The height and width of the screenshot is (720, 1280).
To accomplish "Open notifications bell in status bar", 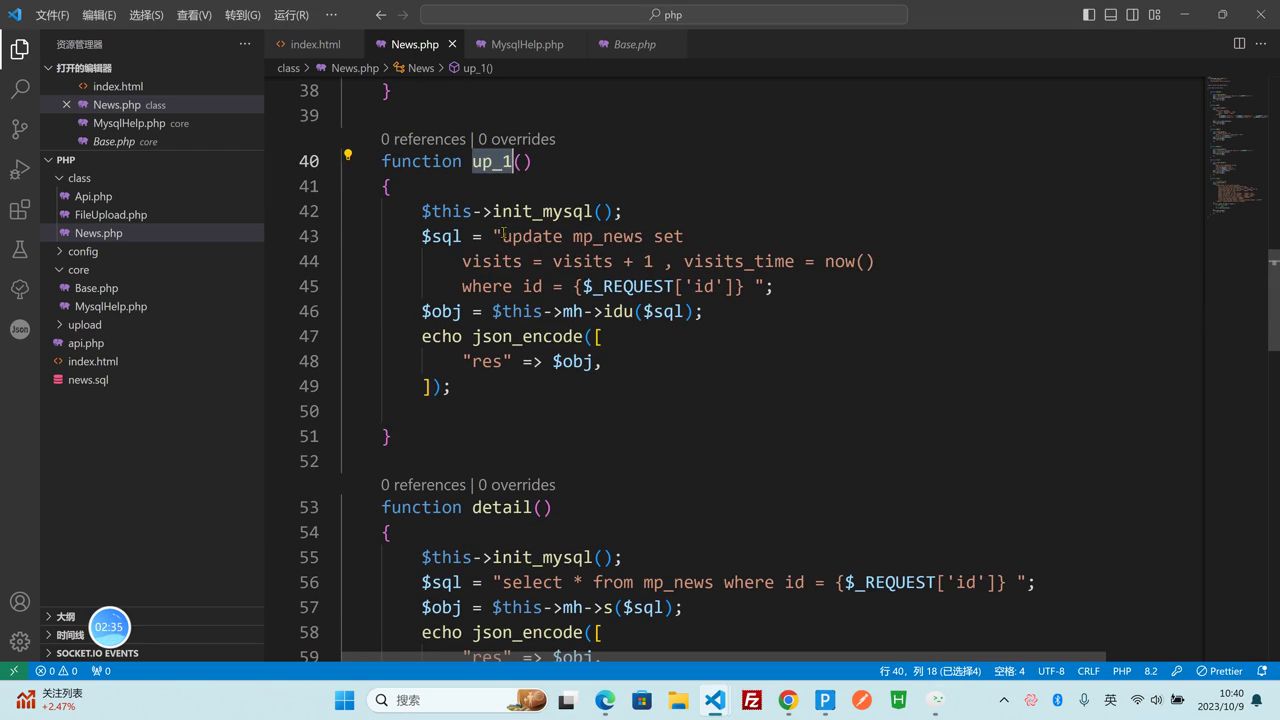I will point(1262,671).
